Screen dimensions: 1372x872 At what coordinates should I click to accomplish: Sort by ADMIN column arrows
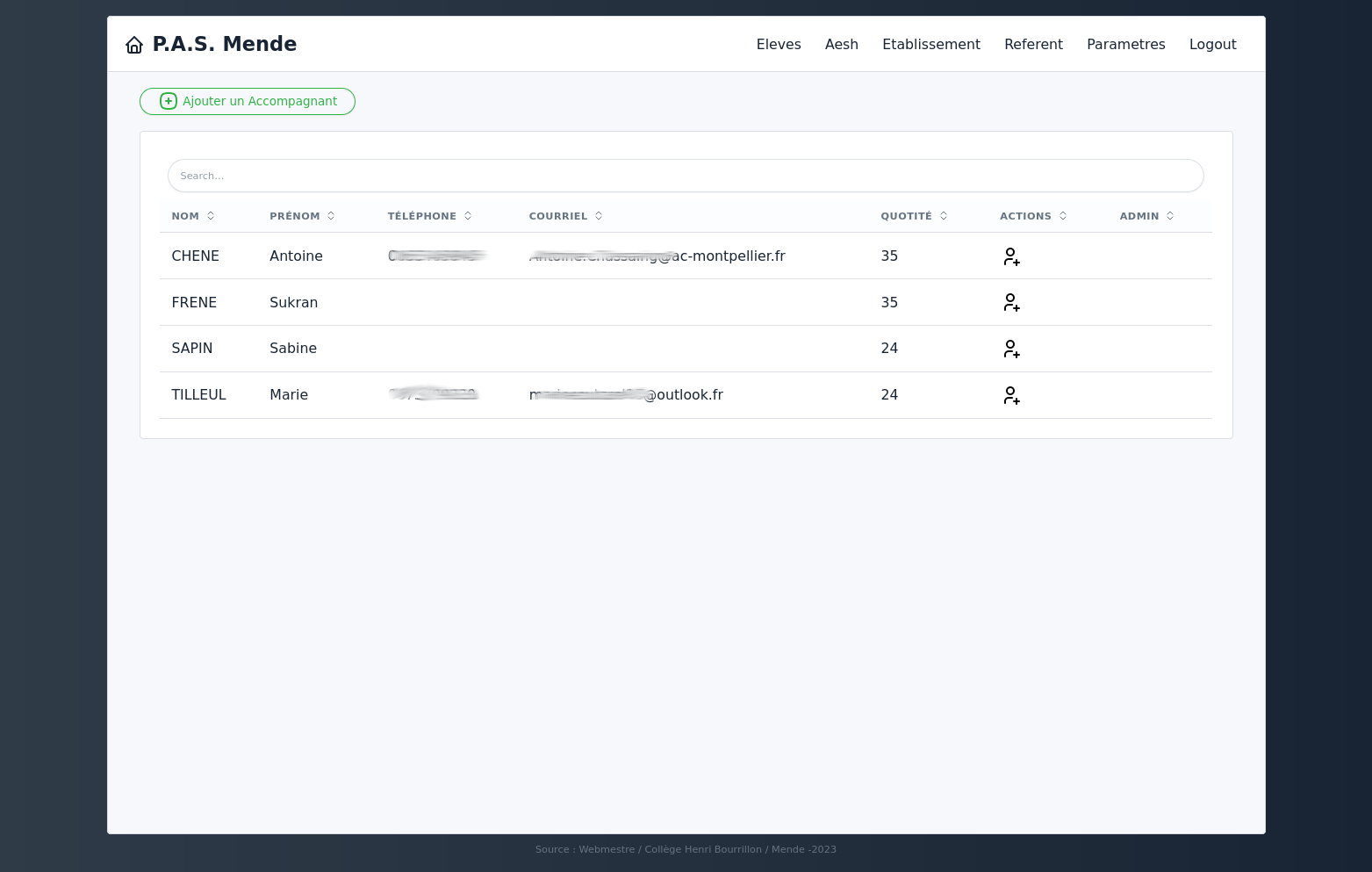click(x=1170, y=216)
